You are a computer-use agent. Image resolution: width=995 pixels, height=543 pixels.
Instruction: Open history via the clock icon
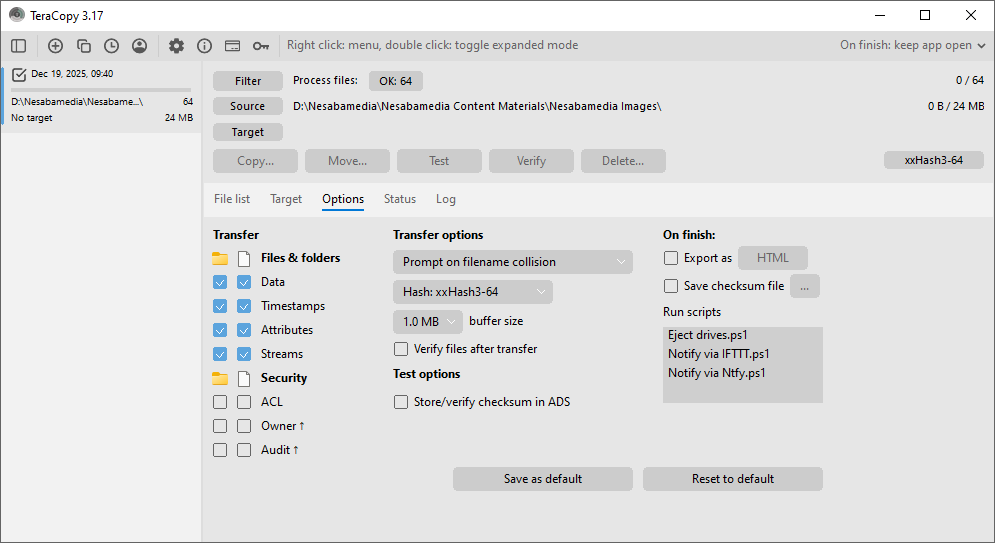(111, 45)
